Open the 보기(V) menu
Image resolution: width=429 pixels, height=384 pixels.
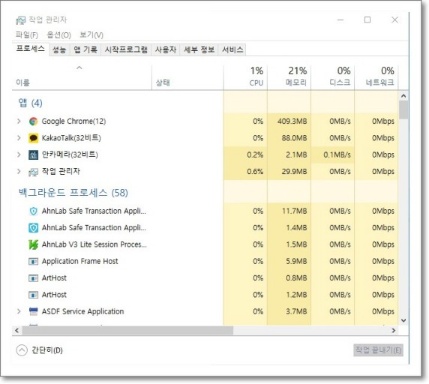tap(91, 35)
